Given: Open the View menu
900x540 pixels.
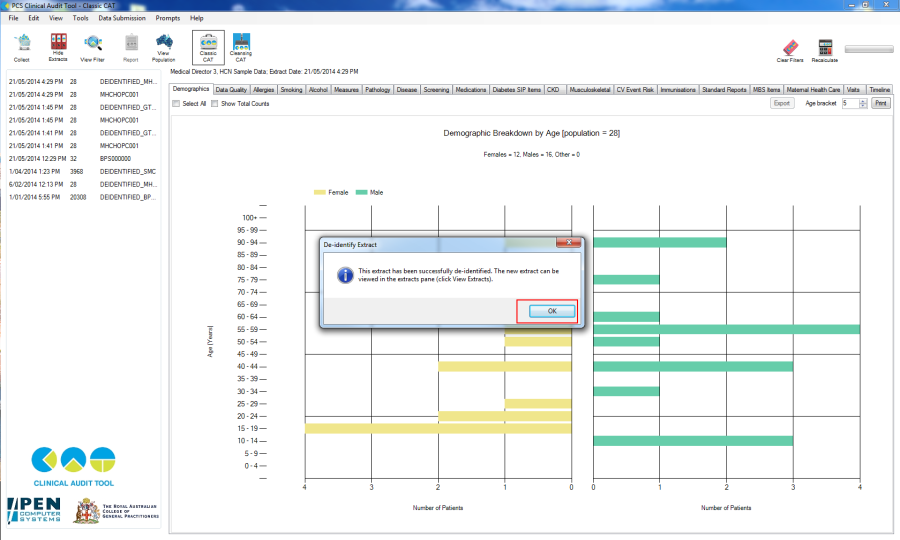Looking at the screenshot, I should [x=56, y=18].
